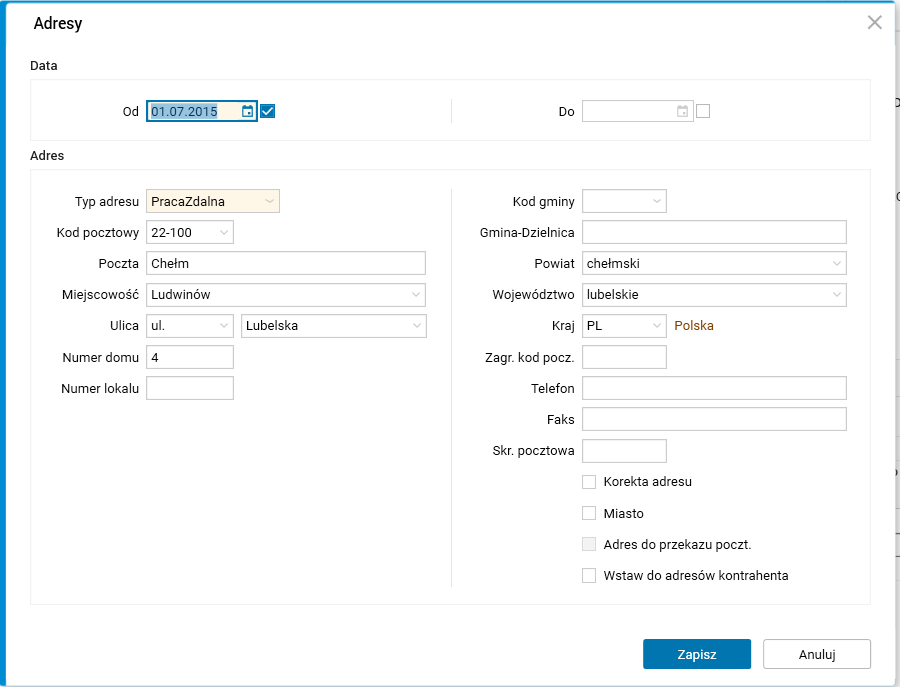Screen dimensions: 900x687
Task: Focus the Numer lokalu field
Action: pos(190,388)
